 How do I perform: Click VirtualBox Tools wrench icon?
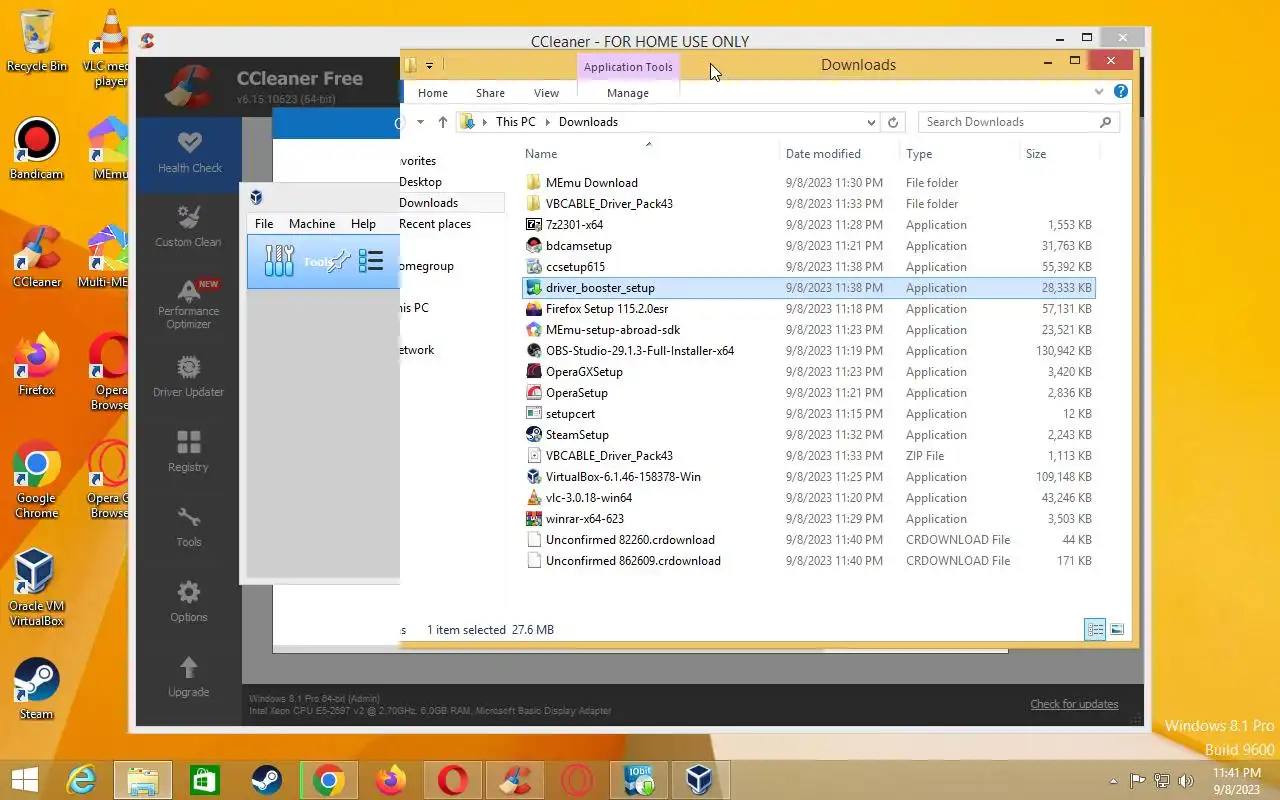coord(279,261)
